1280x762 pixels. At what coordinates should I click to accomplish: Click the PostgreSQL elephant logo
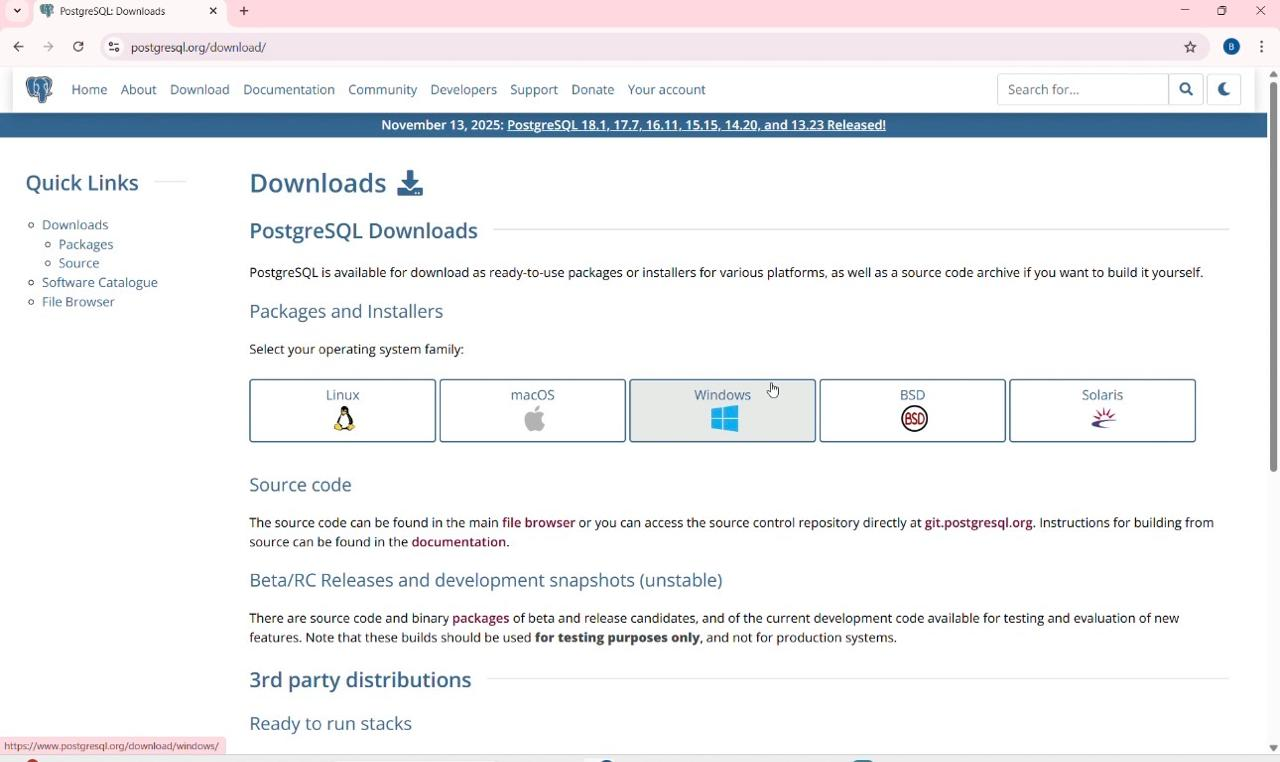39,89
